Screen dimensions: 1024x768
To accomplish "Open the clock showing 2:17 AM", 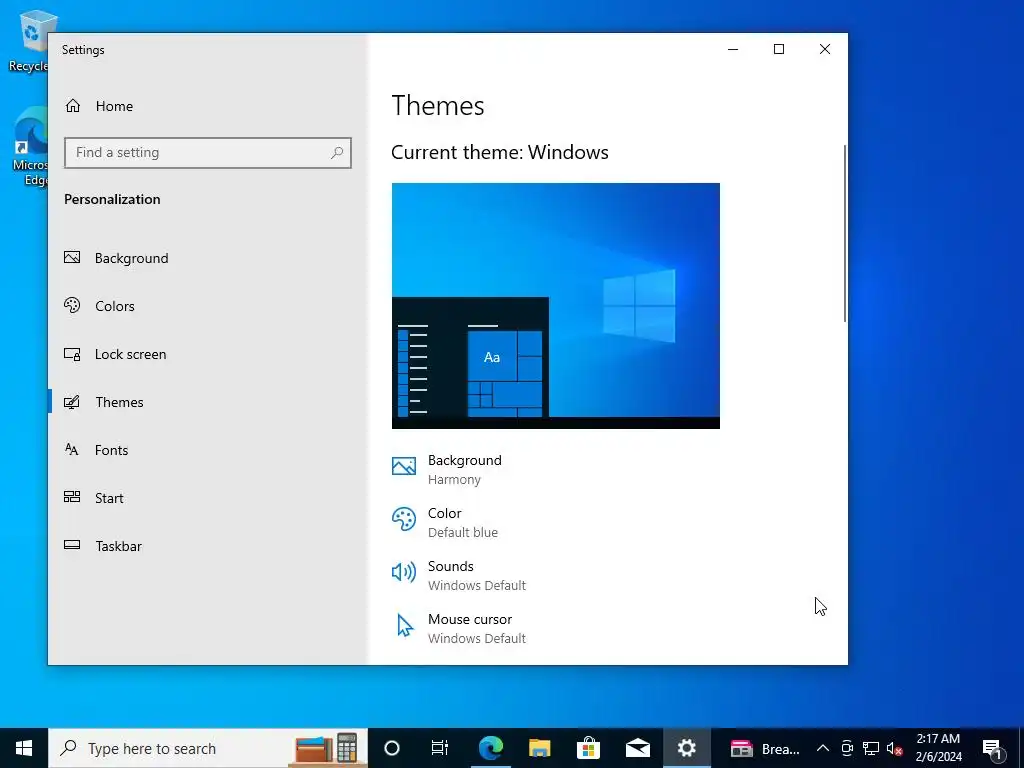I will pyautogui.click(x=938, y=748).
